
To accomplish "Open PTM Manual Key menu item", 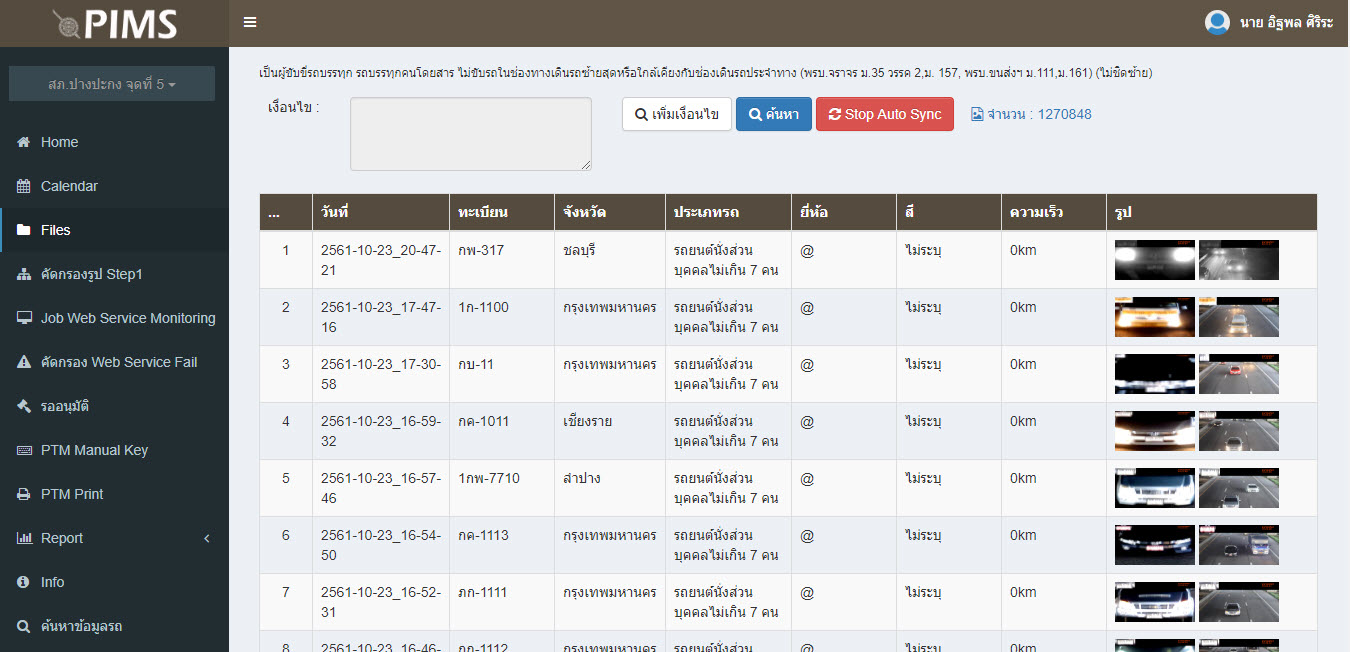I will 114,450.
